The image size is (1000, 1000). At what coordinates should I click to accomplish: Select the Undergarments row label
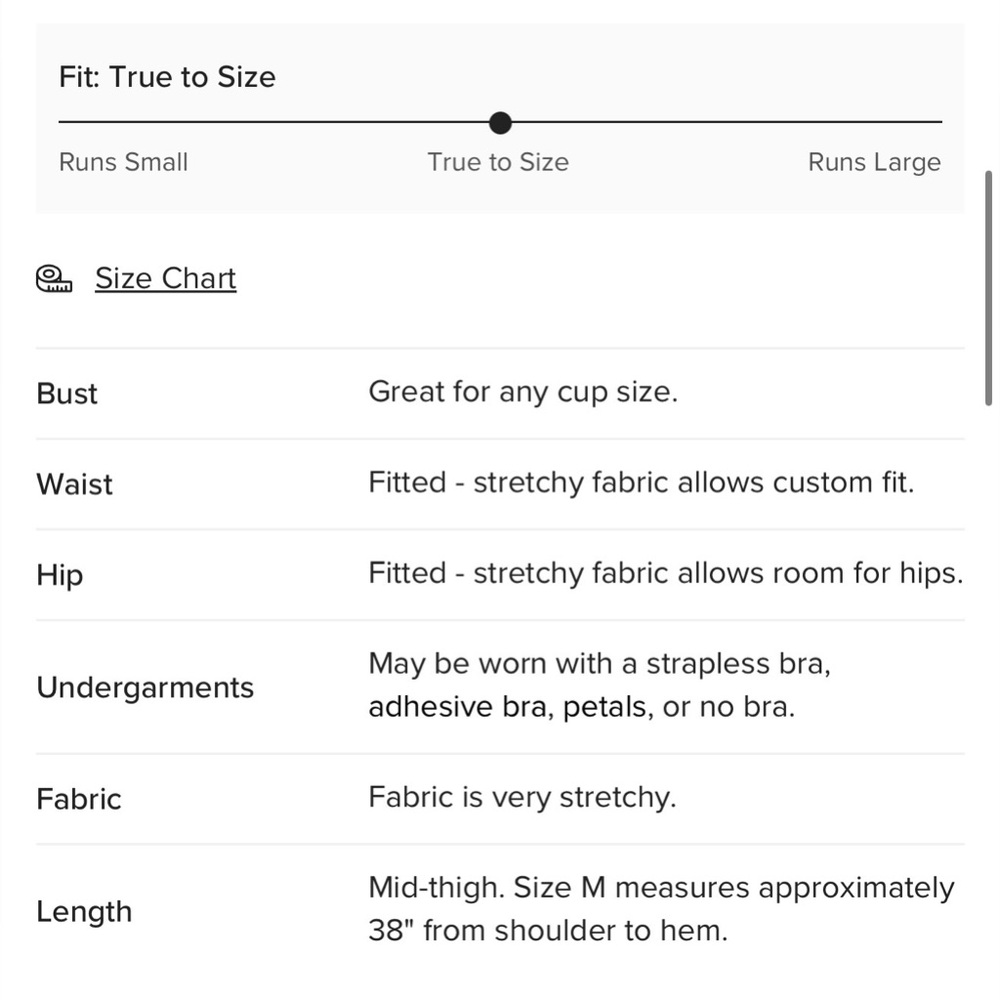pos(145,688)
